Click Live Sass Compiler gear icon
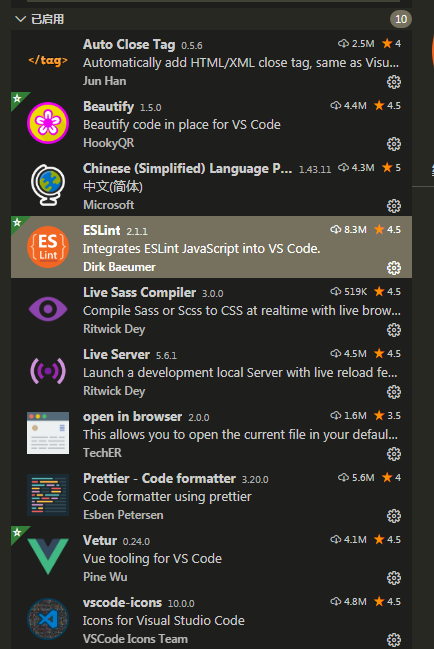The height and width of the screenshot is (649, 434). (x=393, y=330)
